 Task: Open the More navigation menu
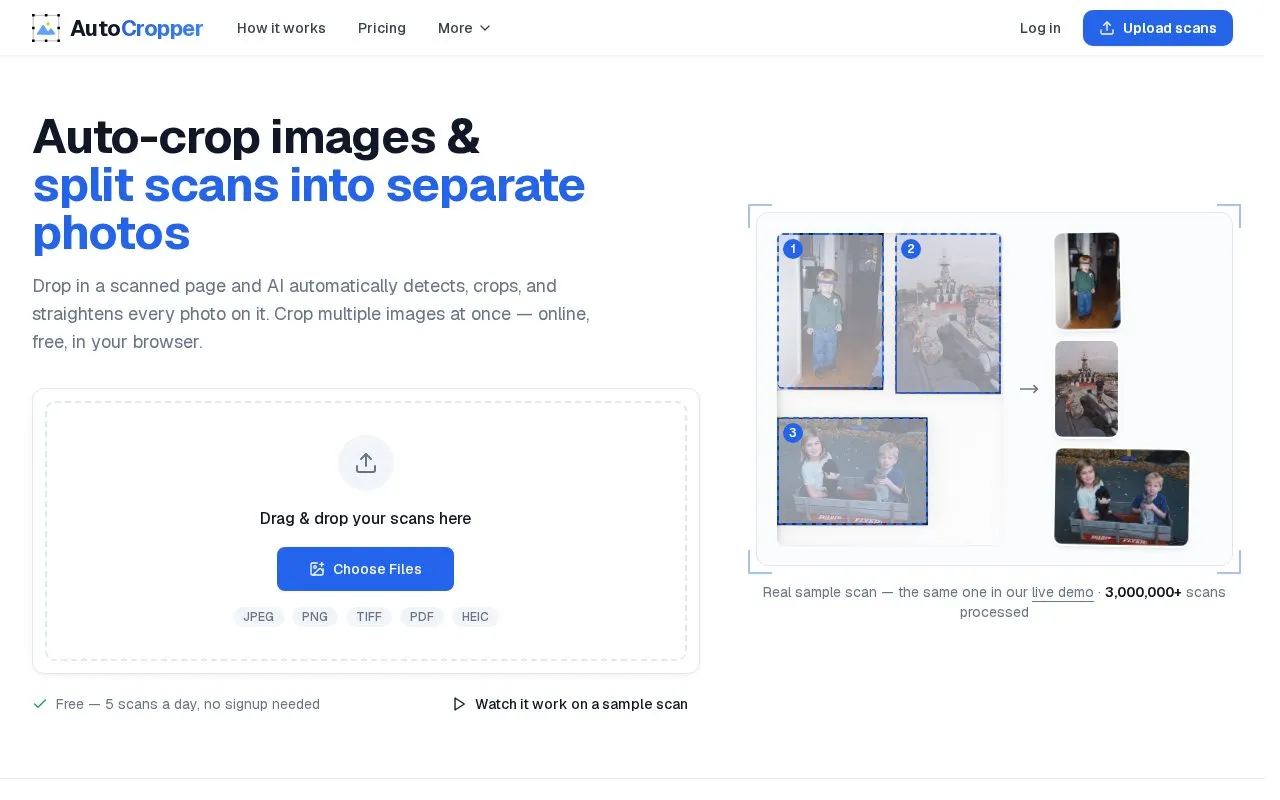click(465, 28)
